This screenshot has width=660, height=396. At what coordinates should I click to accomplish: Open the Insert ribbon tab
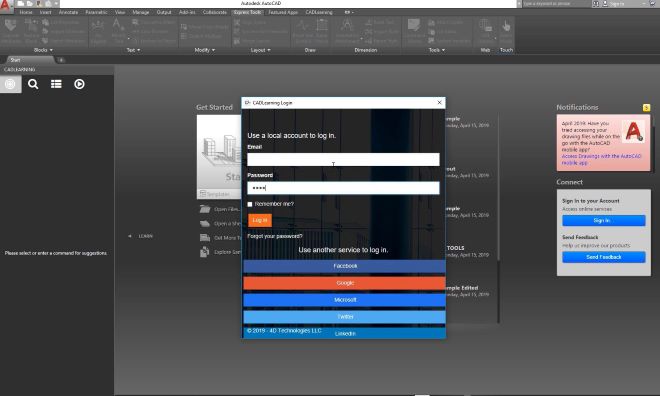click(x=45, y=13)
